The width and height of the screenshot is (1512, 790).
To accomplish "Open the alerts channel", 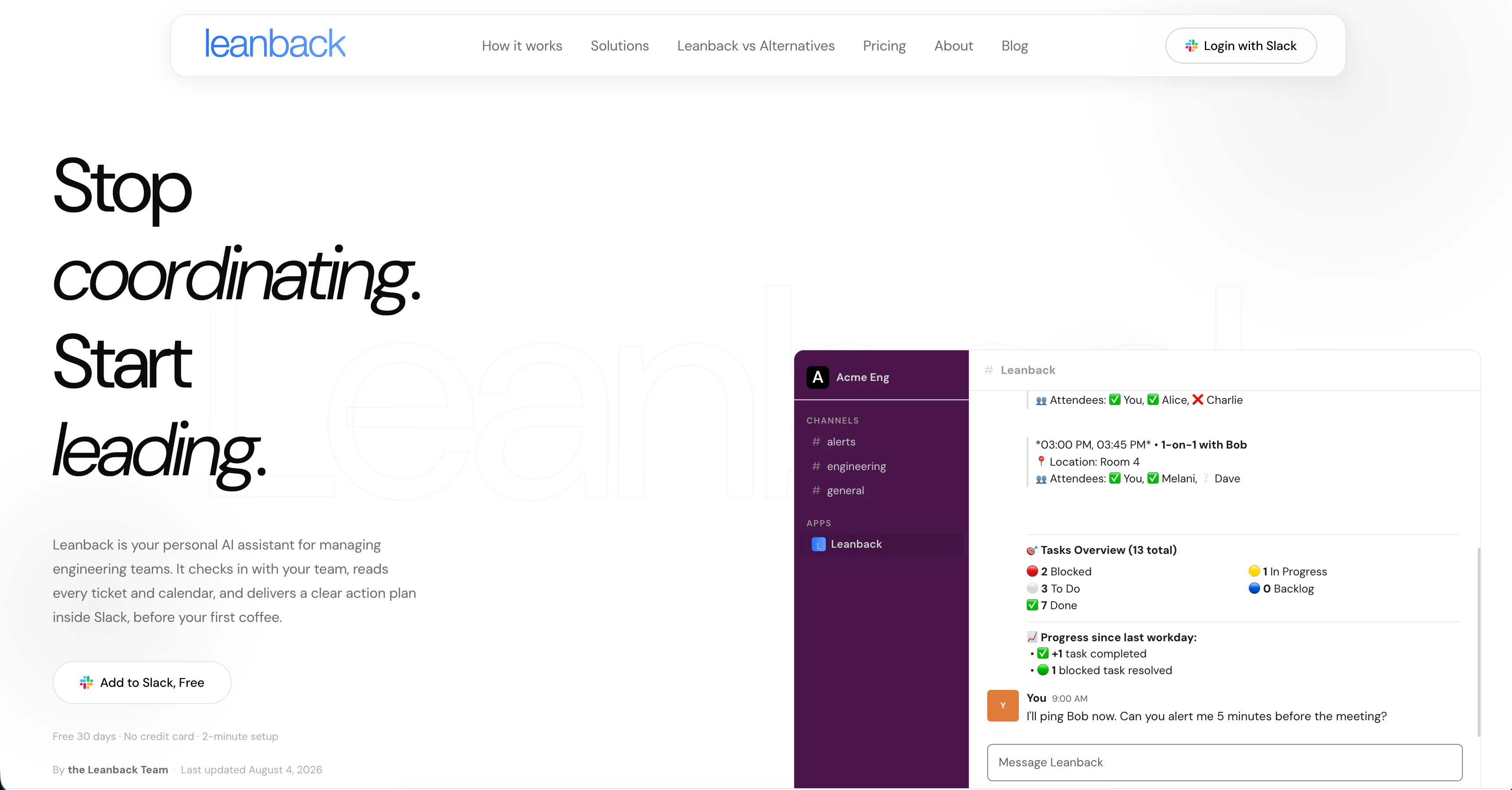I will point(841,442).
